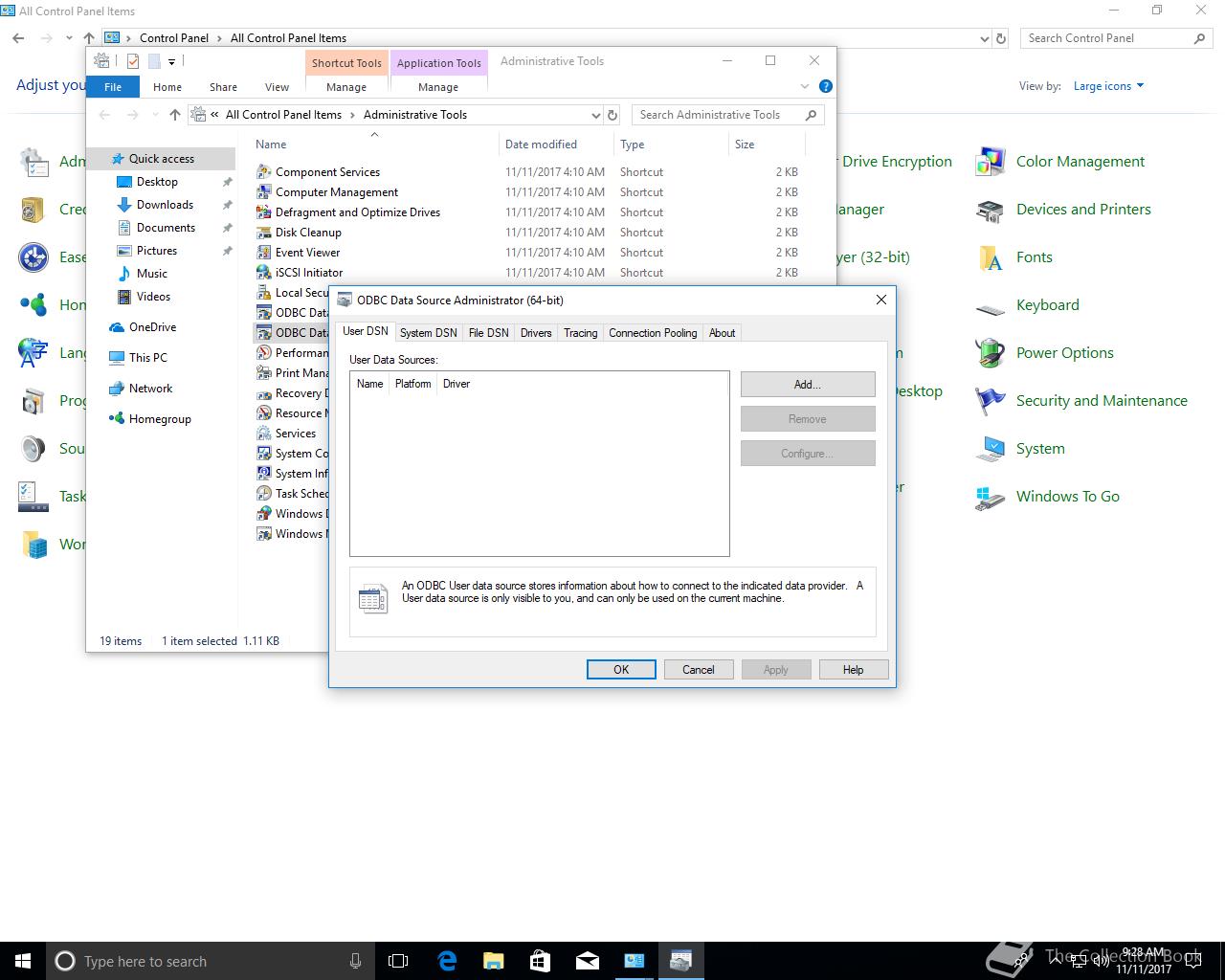Switch to Connection Pooling tab
The width and height of the screenshot is (1225, 980).
653,333
